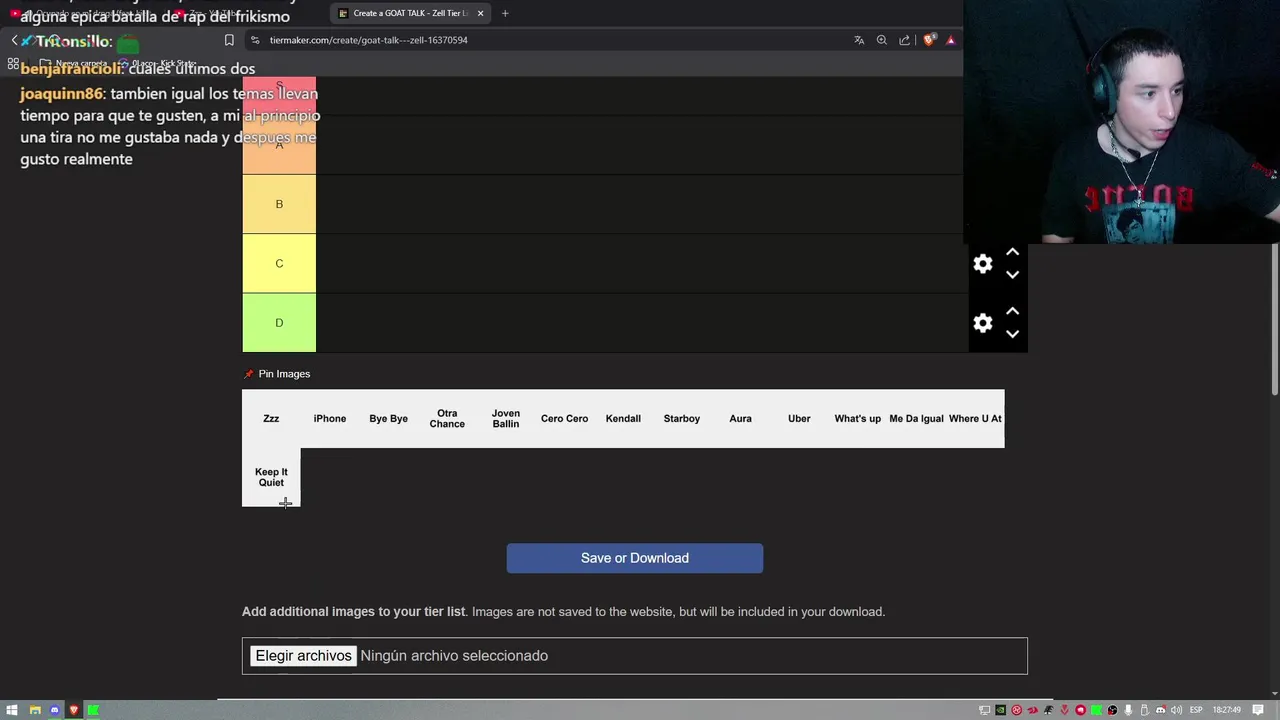The width and height of the screenshot is (1280, 720).
Task: Click the zoom magnifier in address bar
Action: [881, 40]
